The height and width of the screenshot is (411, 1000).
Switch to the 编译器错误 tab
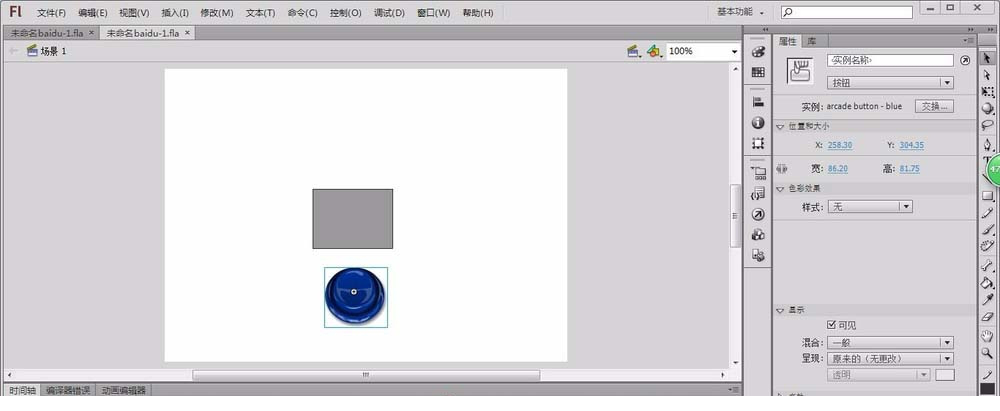click(68, 391)
